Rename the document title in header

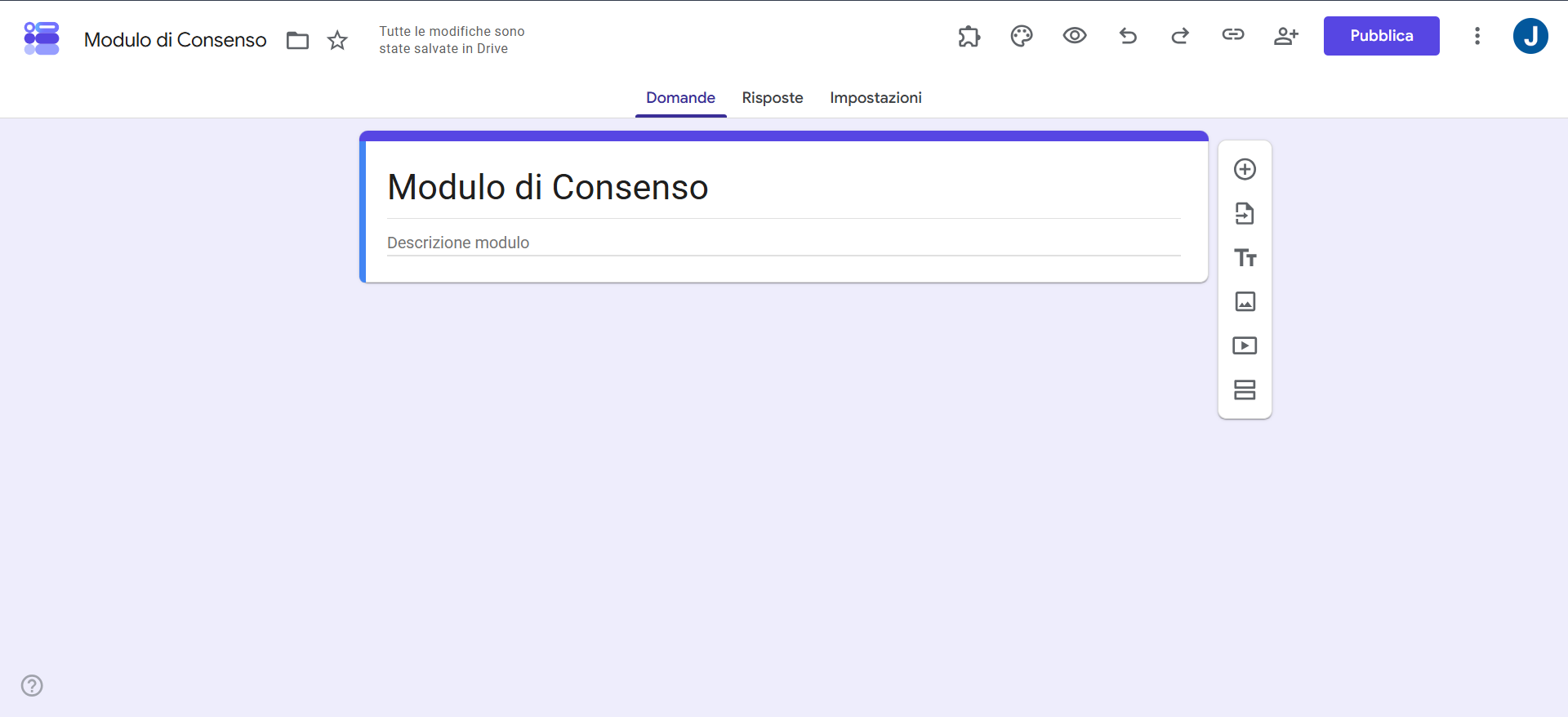[x=176, y=40]
